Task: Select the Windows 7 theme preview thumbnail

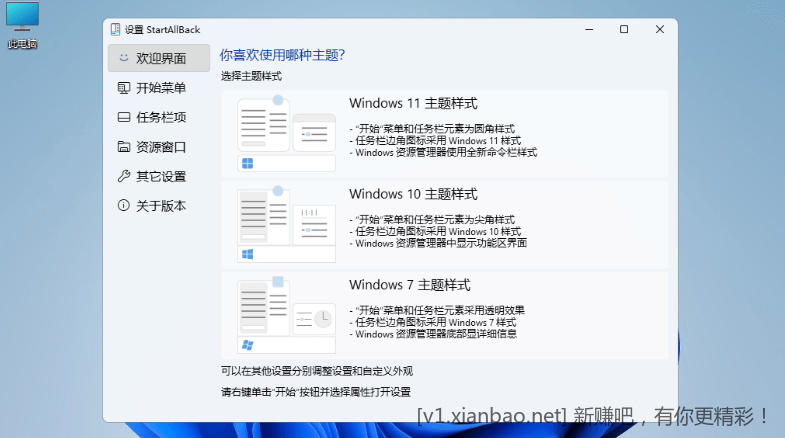Action: point(286,315)
